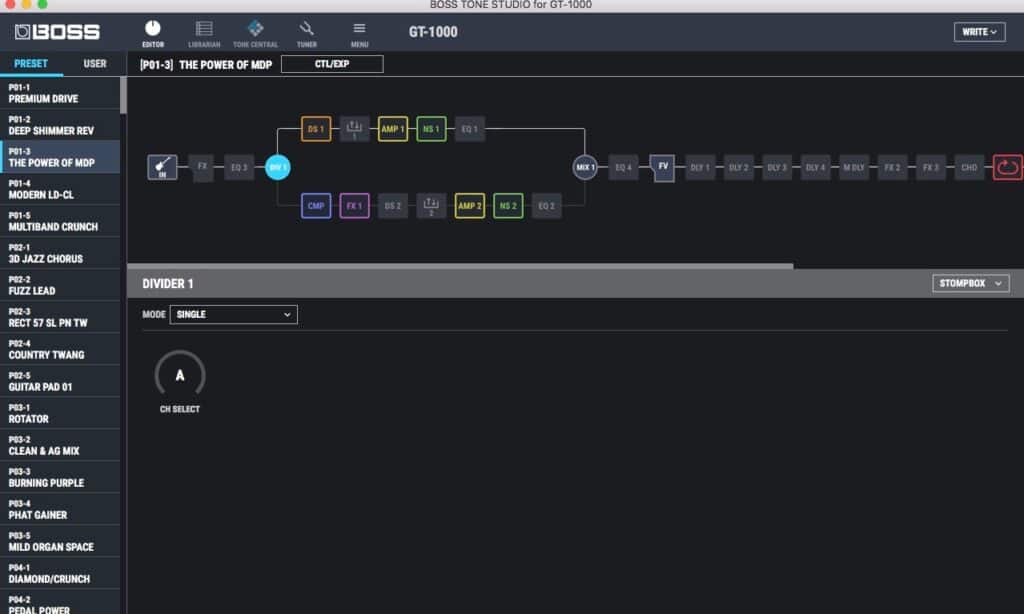Select the DS 2 block
Image resolution: width=1024 pixels, height=614 pixels.
click(x=392, y=206)
